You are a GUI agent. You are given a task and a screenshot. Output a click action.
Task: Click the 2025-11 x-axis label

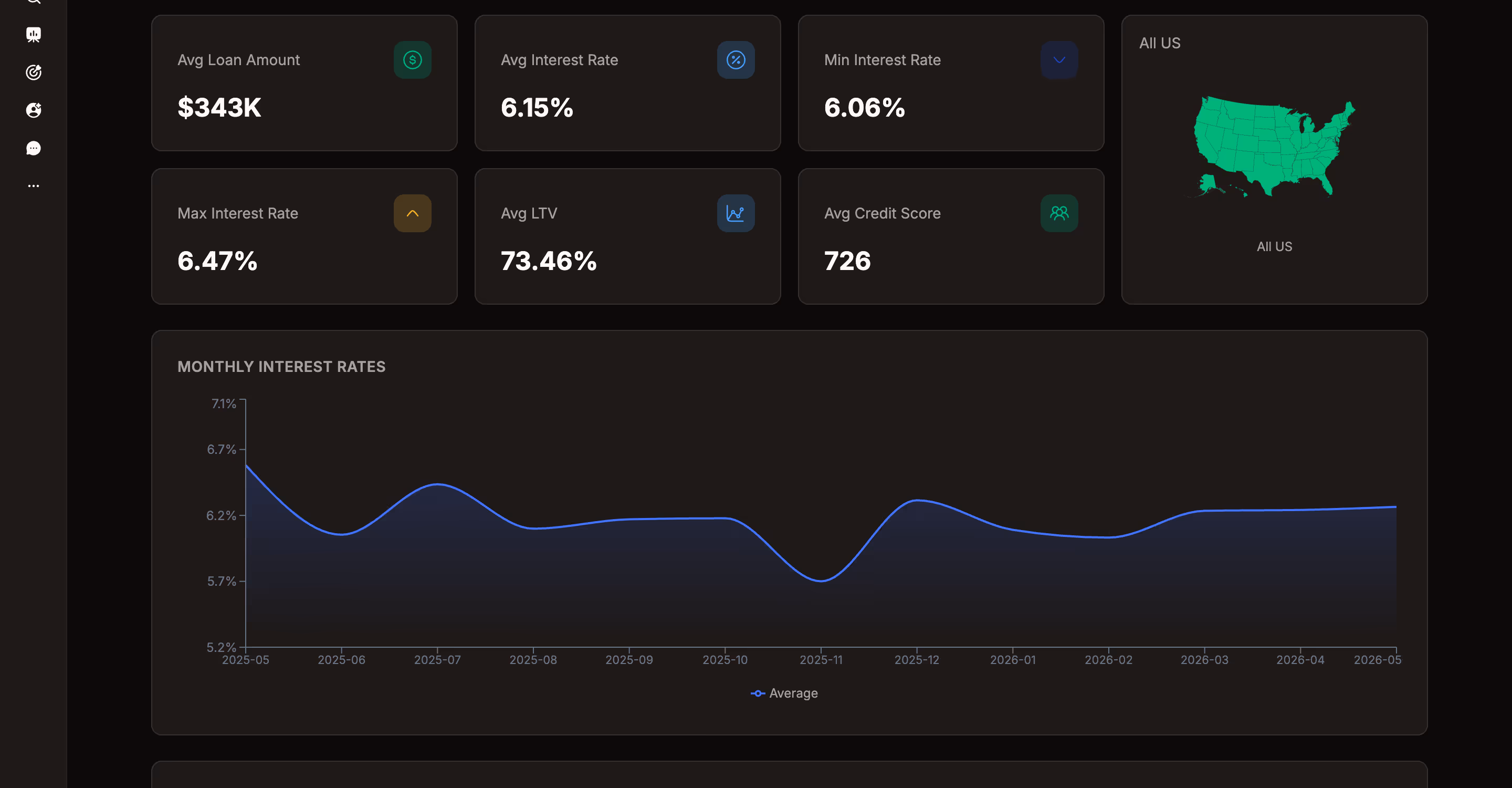821,659
